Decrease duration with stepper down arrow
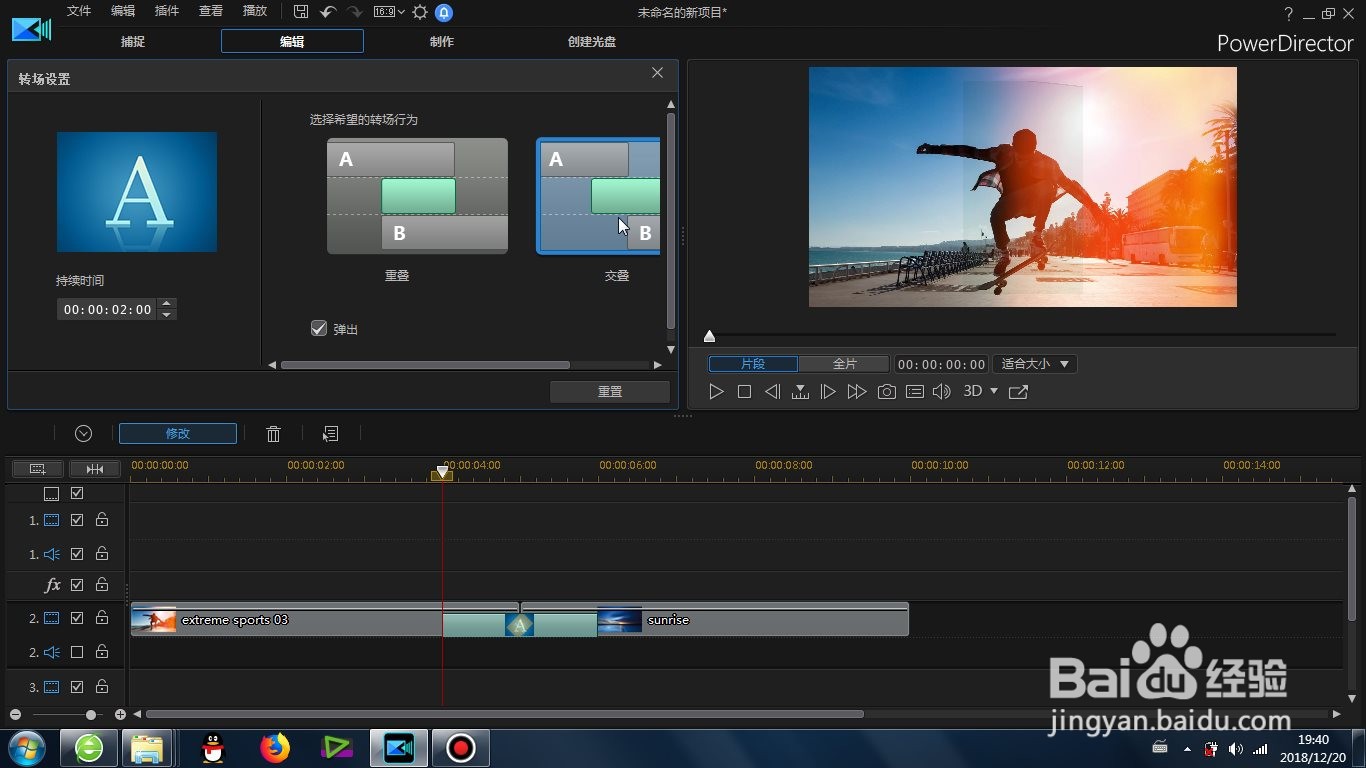 pos(167,315)
